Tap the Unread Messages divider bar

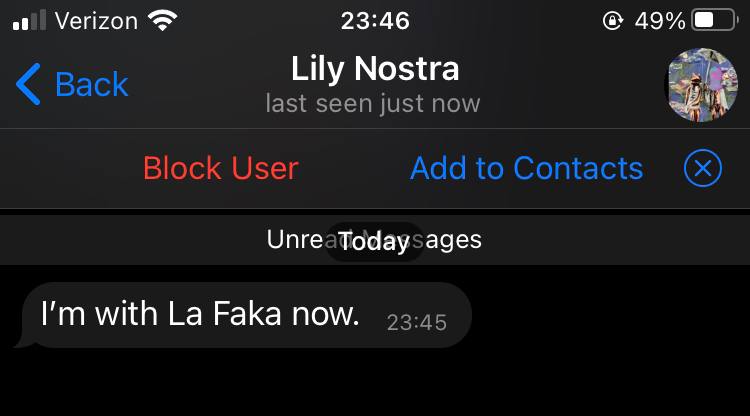pos(375,240)
